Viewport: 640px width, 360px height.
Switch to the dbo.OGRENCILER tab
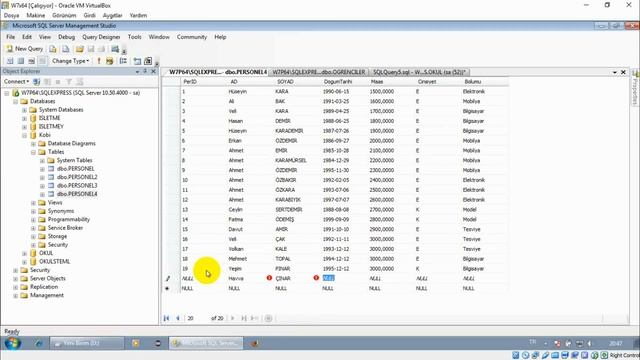[319, 72]
